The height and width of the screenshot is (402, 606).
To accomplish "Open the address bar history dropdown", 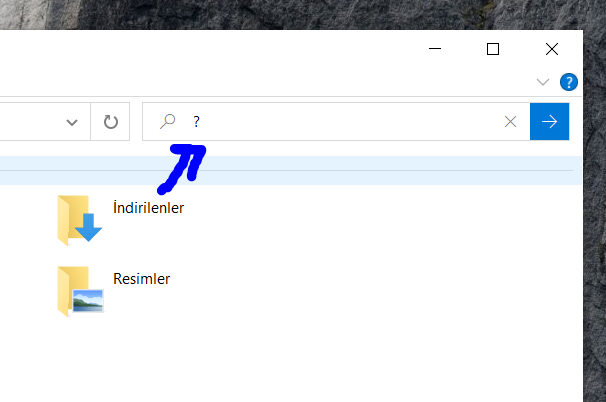I will coord(72,123).
